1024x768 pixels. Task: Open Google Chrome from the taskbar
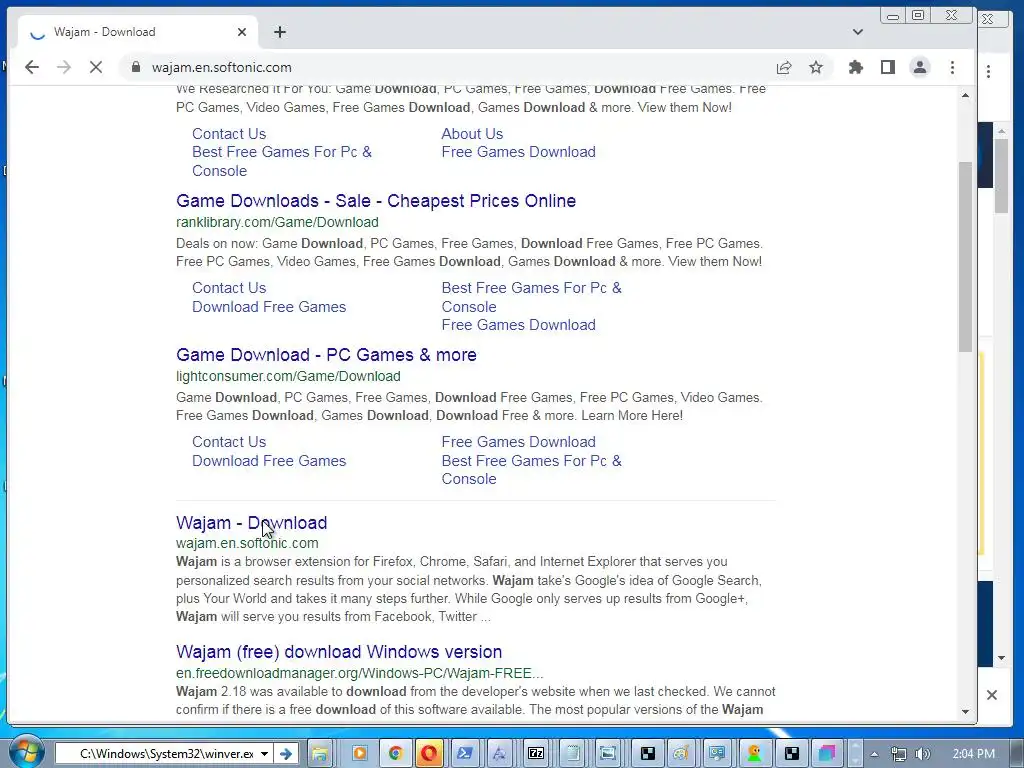pyautogui.click(x=394, y=754)
